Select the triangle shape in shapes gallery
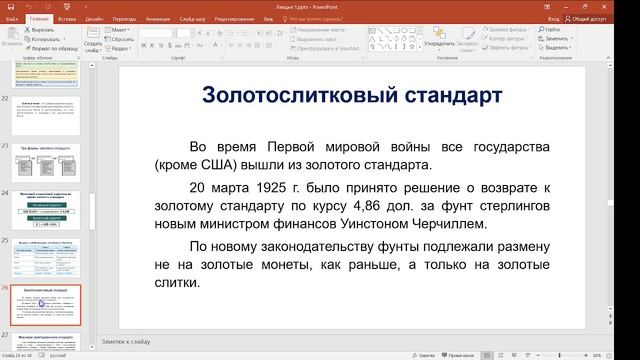 (372, 39)
